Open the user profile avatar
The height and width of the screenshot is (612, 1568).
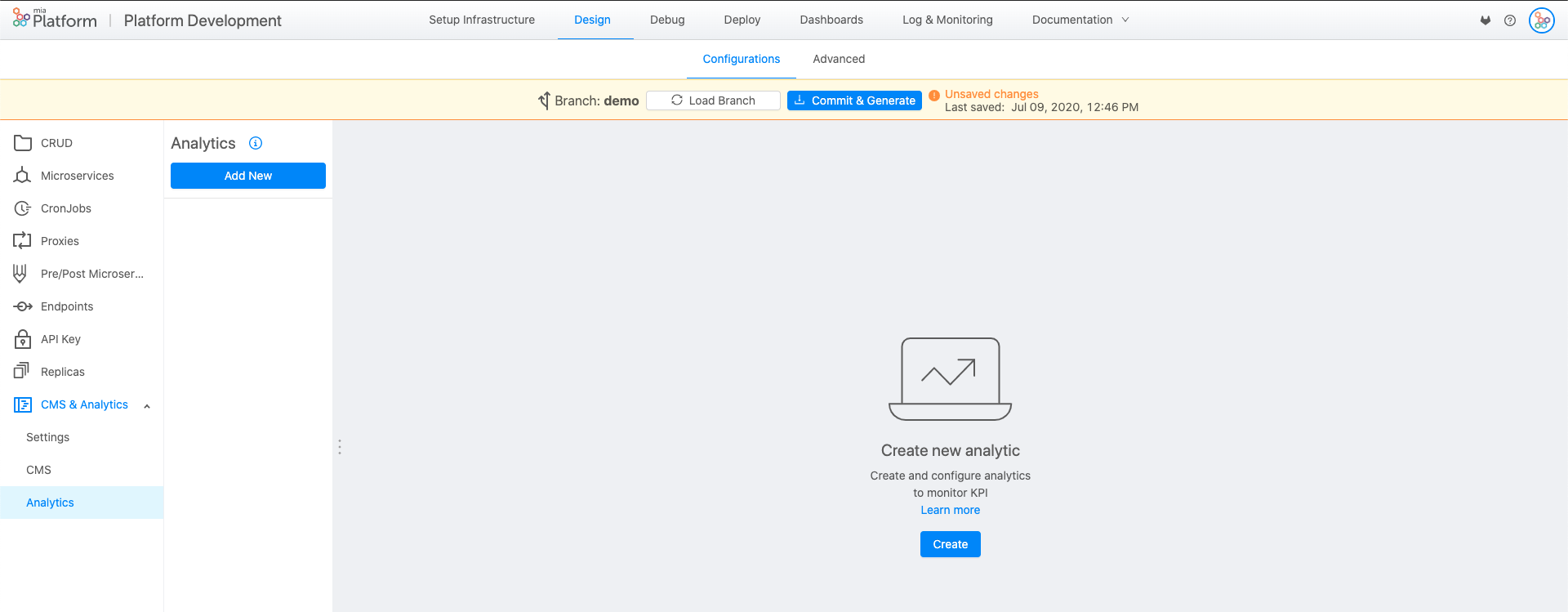[x=1541, y=20]
